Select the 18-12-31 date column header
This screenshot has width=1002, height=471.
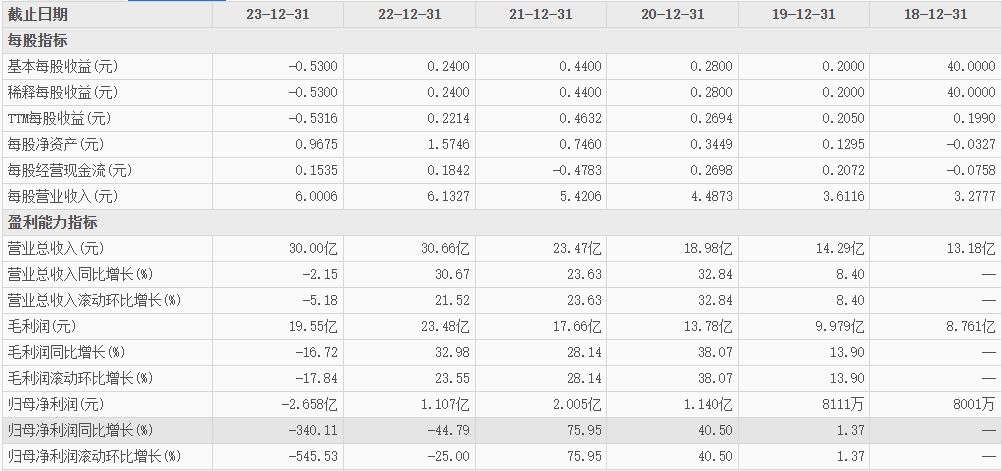click(x=936, y=14)
